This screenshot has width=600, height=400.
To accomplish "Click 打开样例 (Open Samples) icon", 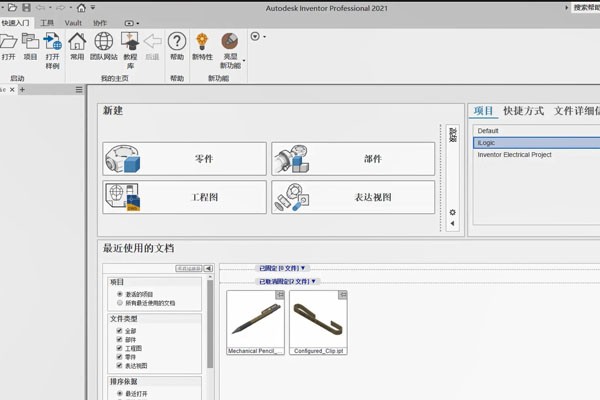I will [x=52, y=41].
